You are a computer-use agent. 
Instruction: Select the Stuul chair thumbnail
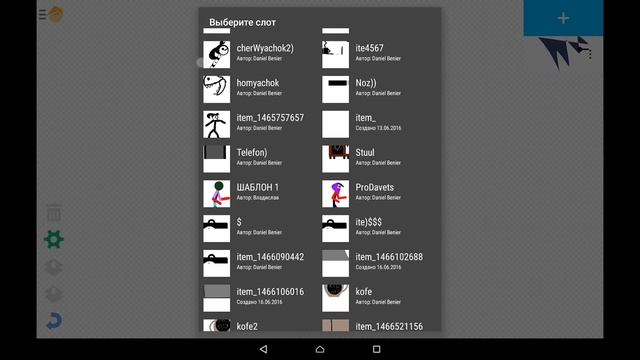336,159
